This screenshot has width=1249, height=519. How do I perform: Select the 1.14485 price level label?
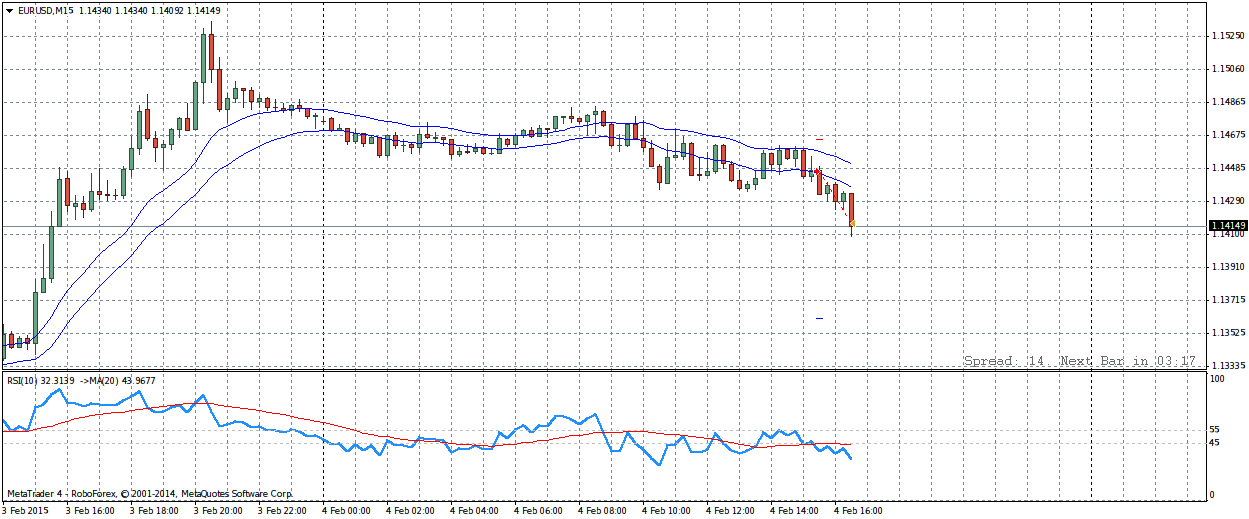pyautogui.click(x=1227, y=168)
